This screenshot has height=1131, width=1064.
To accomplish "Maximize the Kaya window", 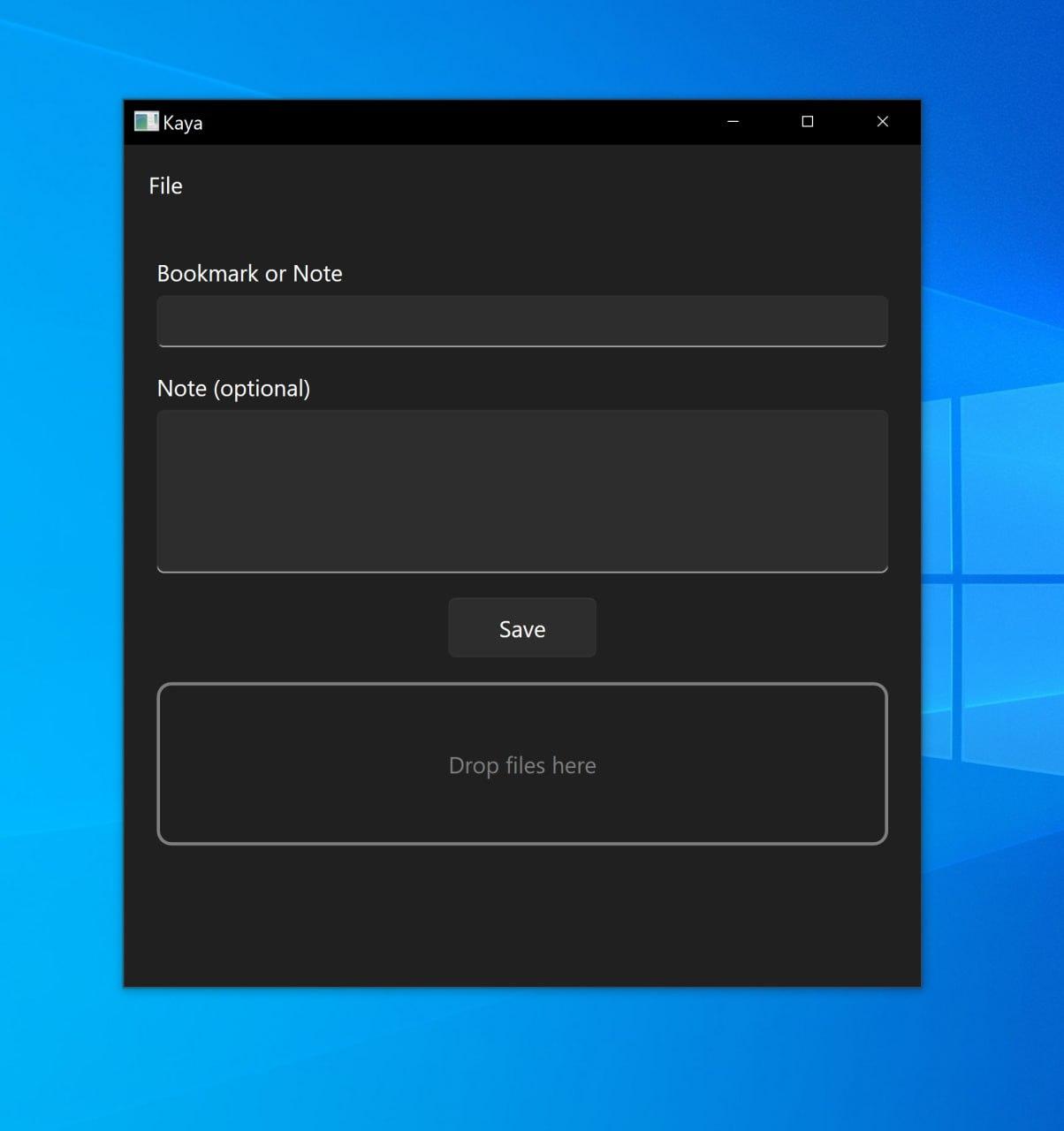I will point(807,122).
